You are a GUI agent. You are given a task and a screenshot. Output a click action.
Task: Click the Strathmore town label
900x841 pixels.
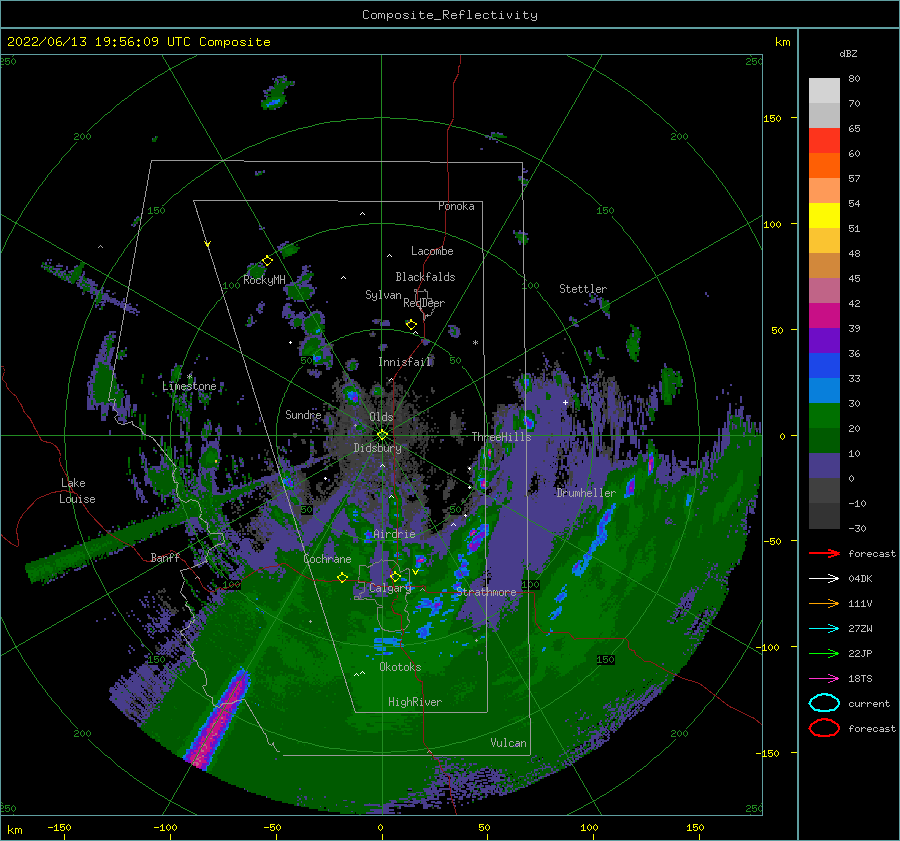coord(486,592)
